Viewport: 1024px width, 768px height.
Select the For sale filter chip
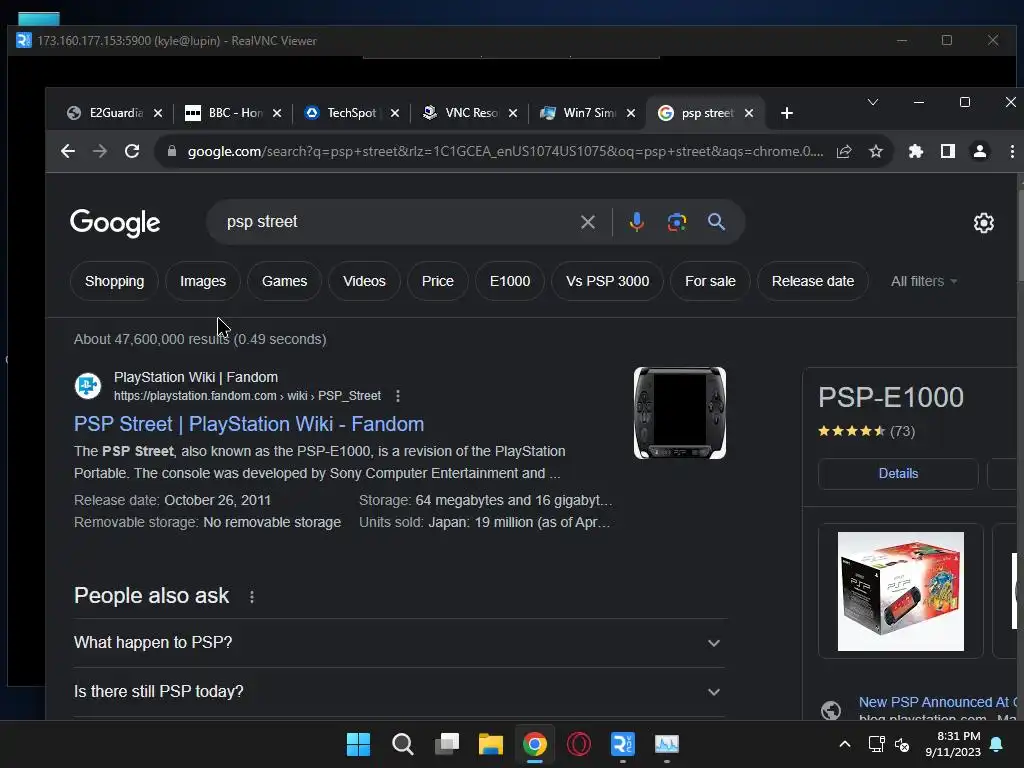(710, 281)
